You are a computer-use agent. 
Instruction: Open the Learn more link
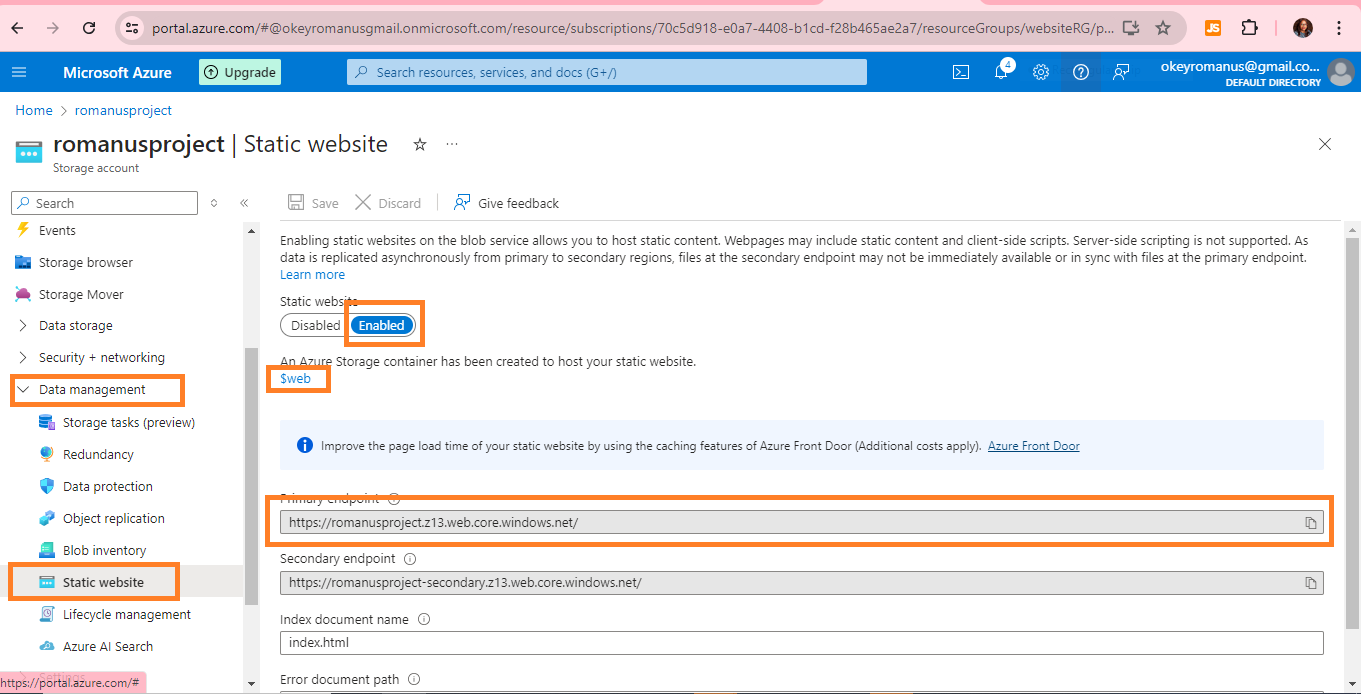(312, 275)
